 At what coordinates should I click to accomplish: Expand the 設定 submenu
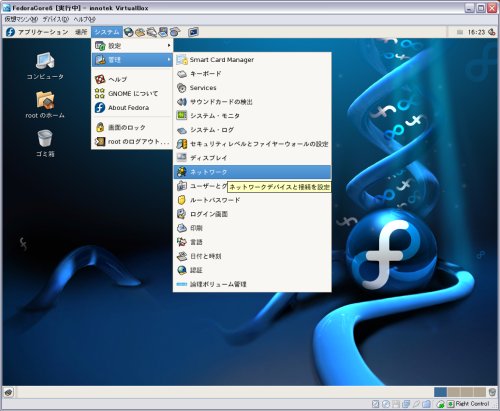click(132, 46)
